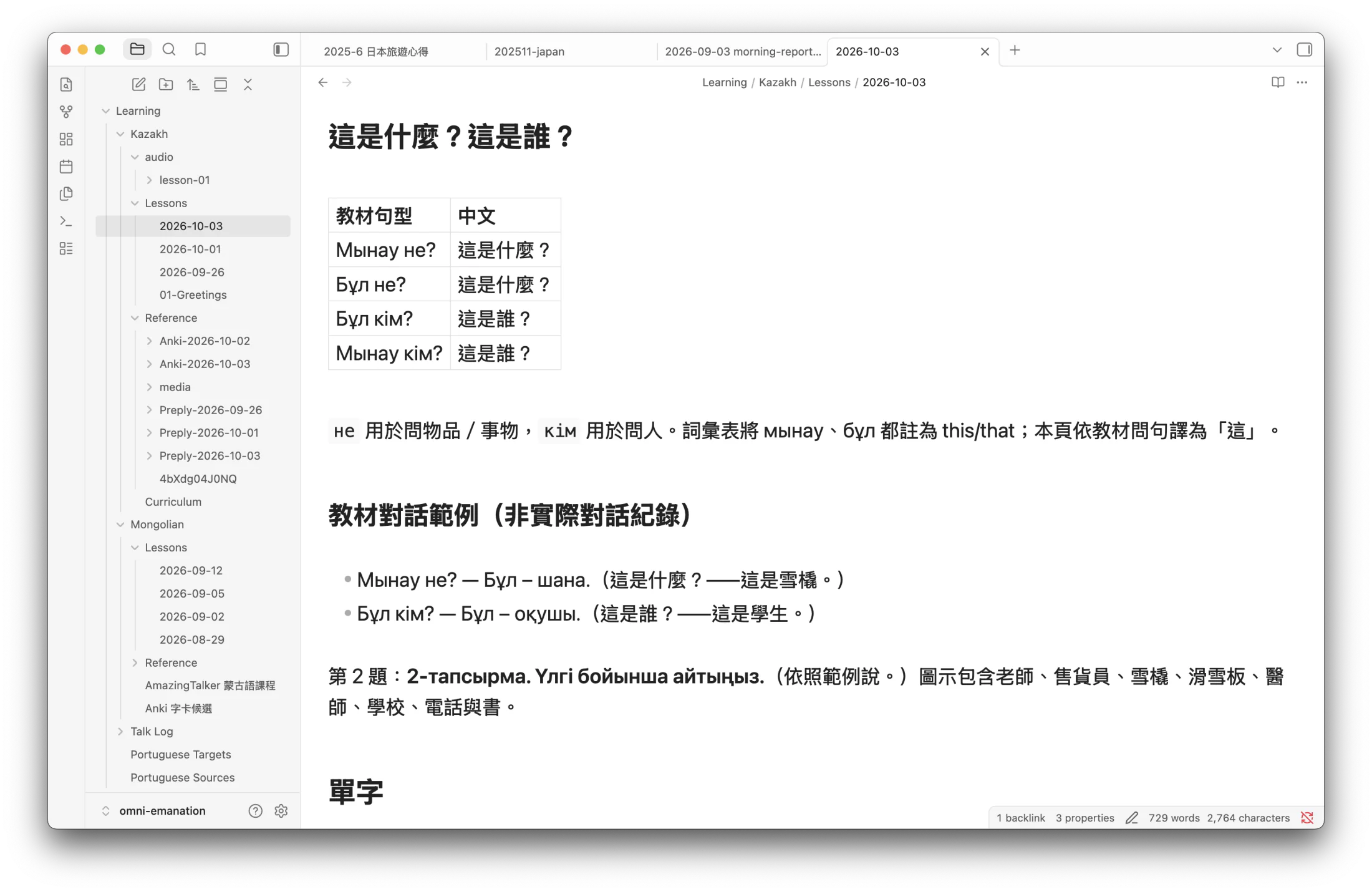Open tab list dropdown chevron
The height and width of the screenshot is (892, 1372).
pyautogui.click(x=1277, y=50)
